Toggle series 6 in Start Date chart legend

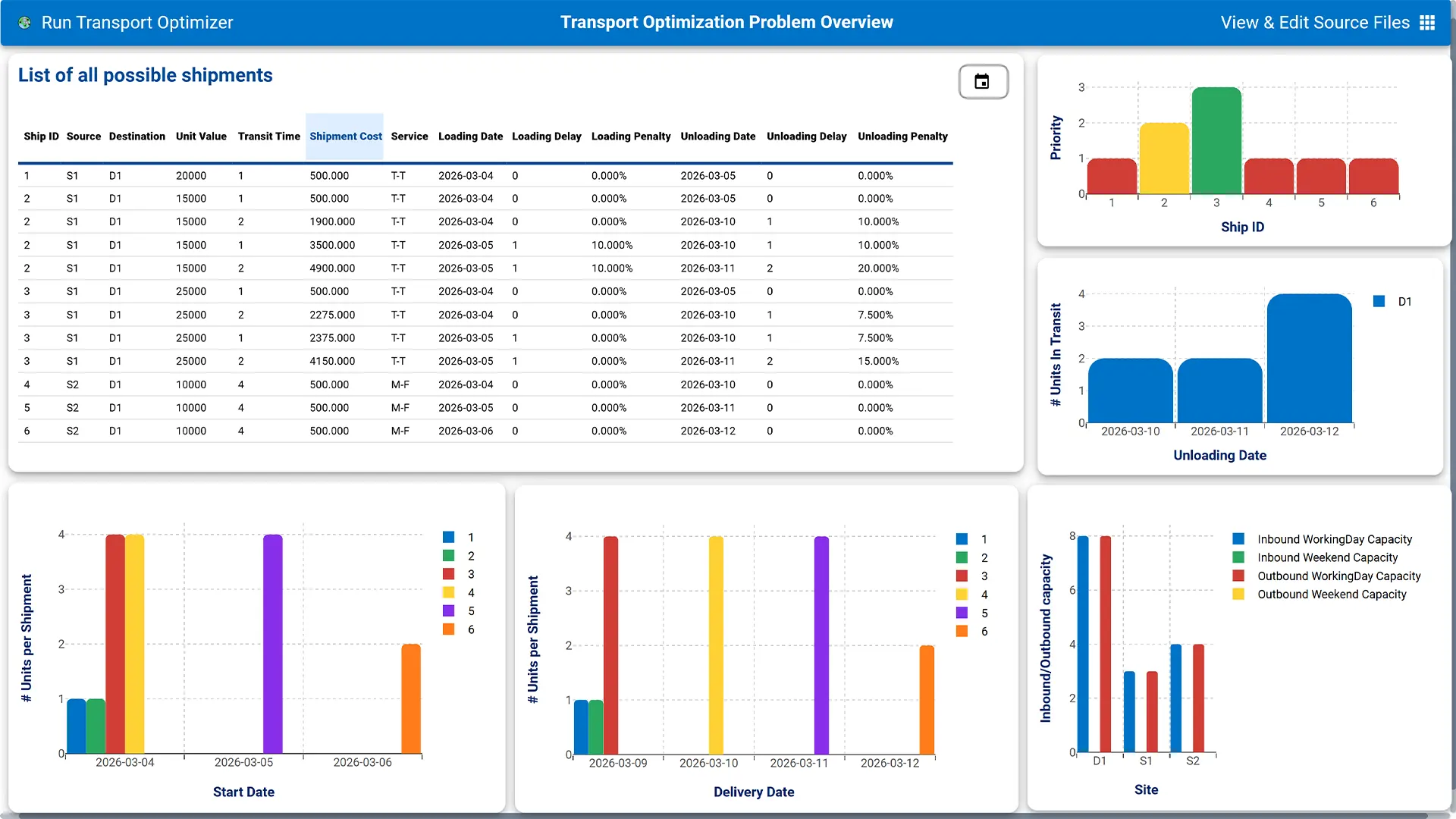click(x=459, y=629)
